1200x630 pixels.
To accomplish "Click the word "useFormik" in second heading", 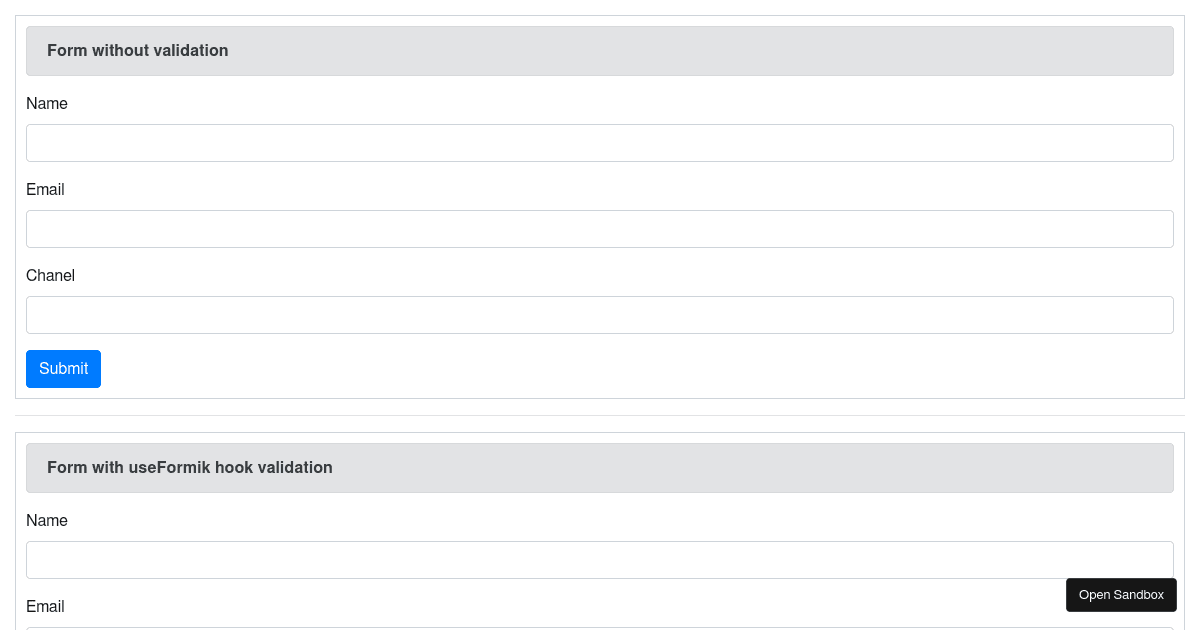I will pyautogui.click(x=166, y=468).
